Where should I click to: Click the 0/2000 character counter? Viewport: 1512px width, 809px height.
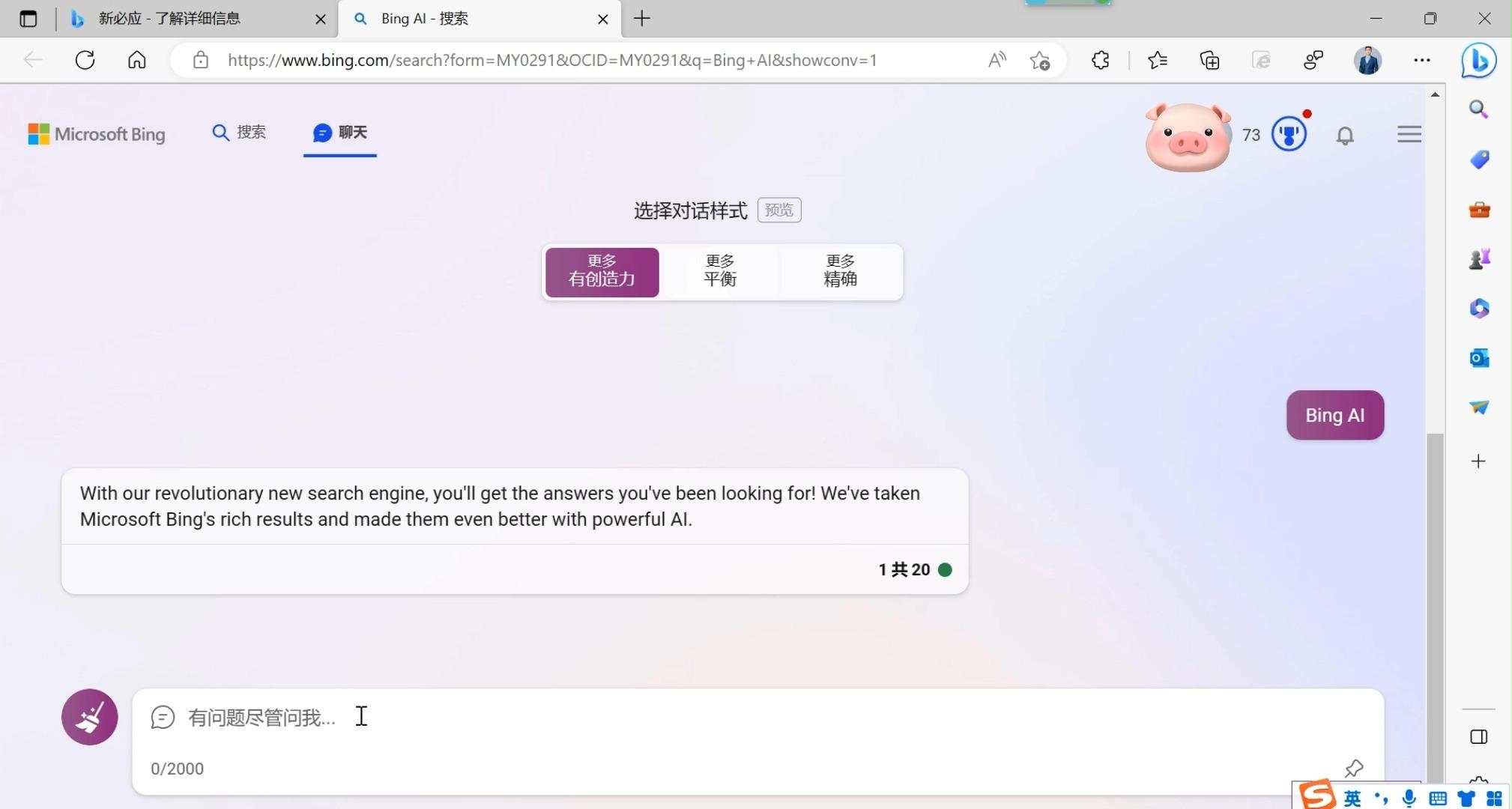[177, 769]
